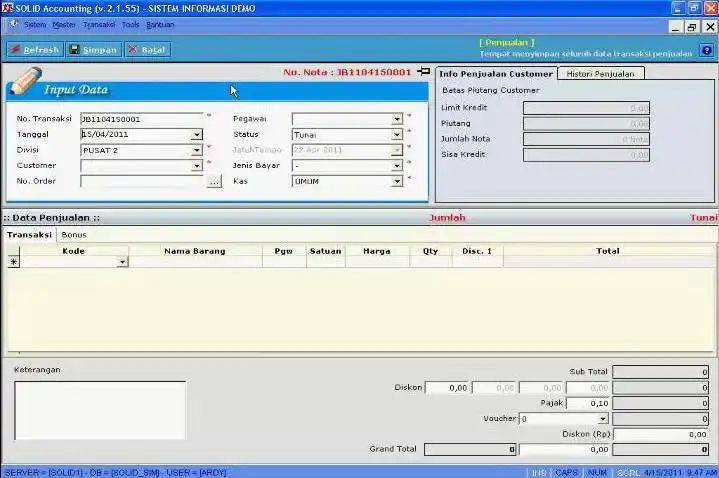Click the pin icon beside No. Nota

[424, 71]
